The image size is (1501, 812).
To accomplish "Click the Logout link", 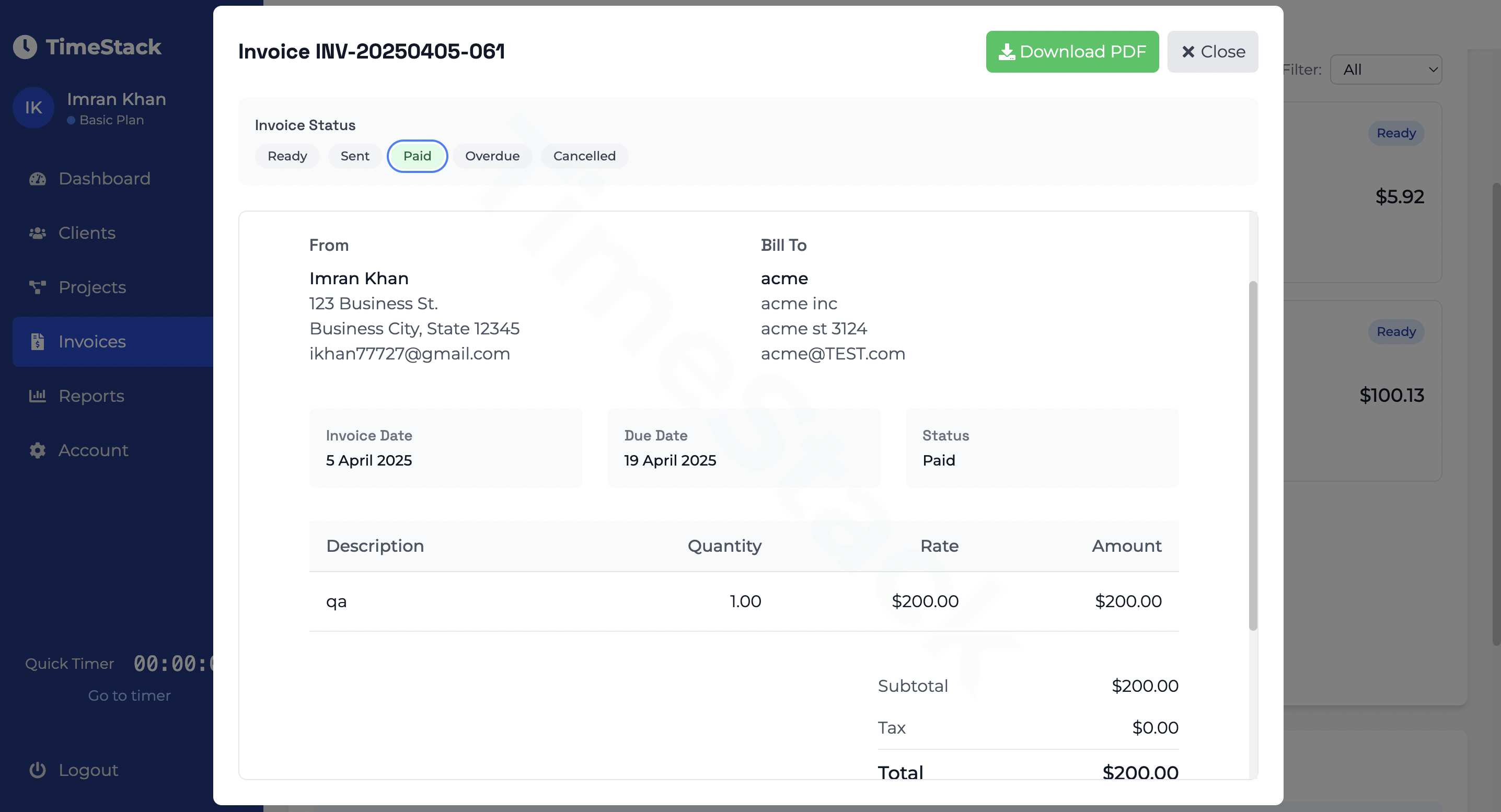I will [88, 770].
